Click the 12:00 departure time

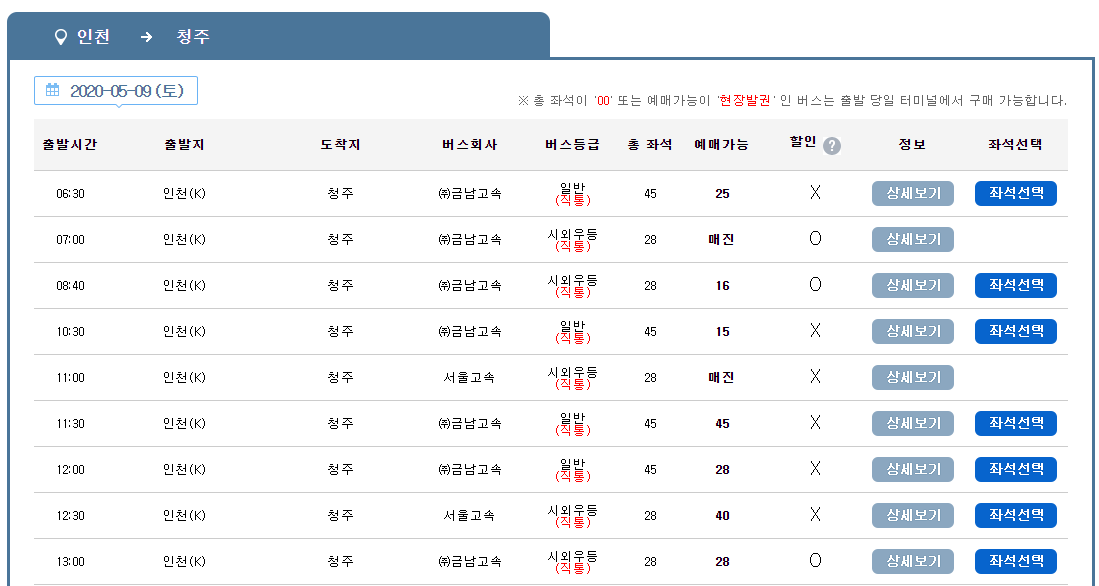click(x=70, y=470)
